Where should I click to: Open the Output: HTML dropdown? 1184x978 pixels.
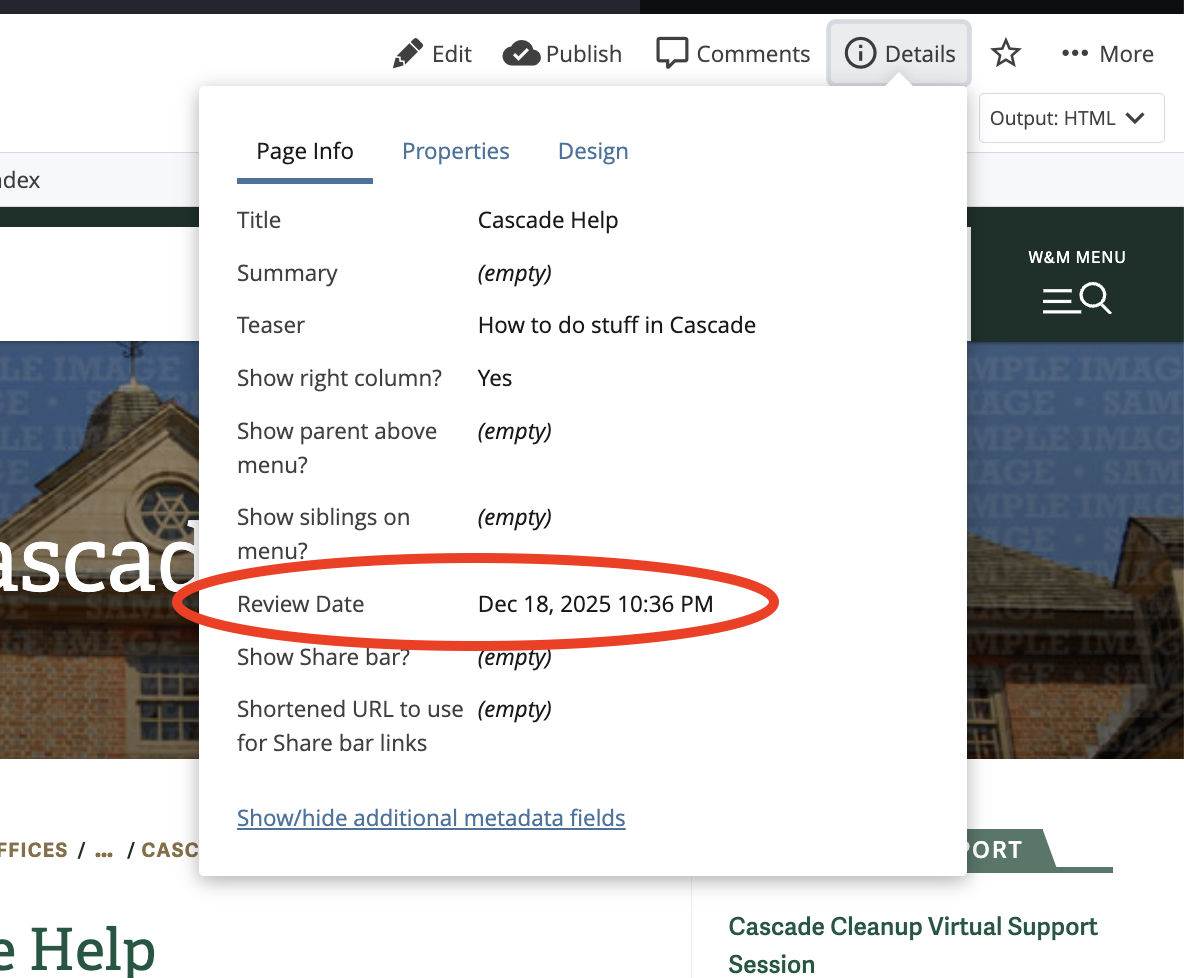point(1071,117)
